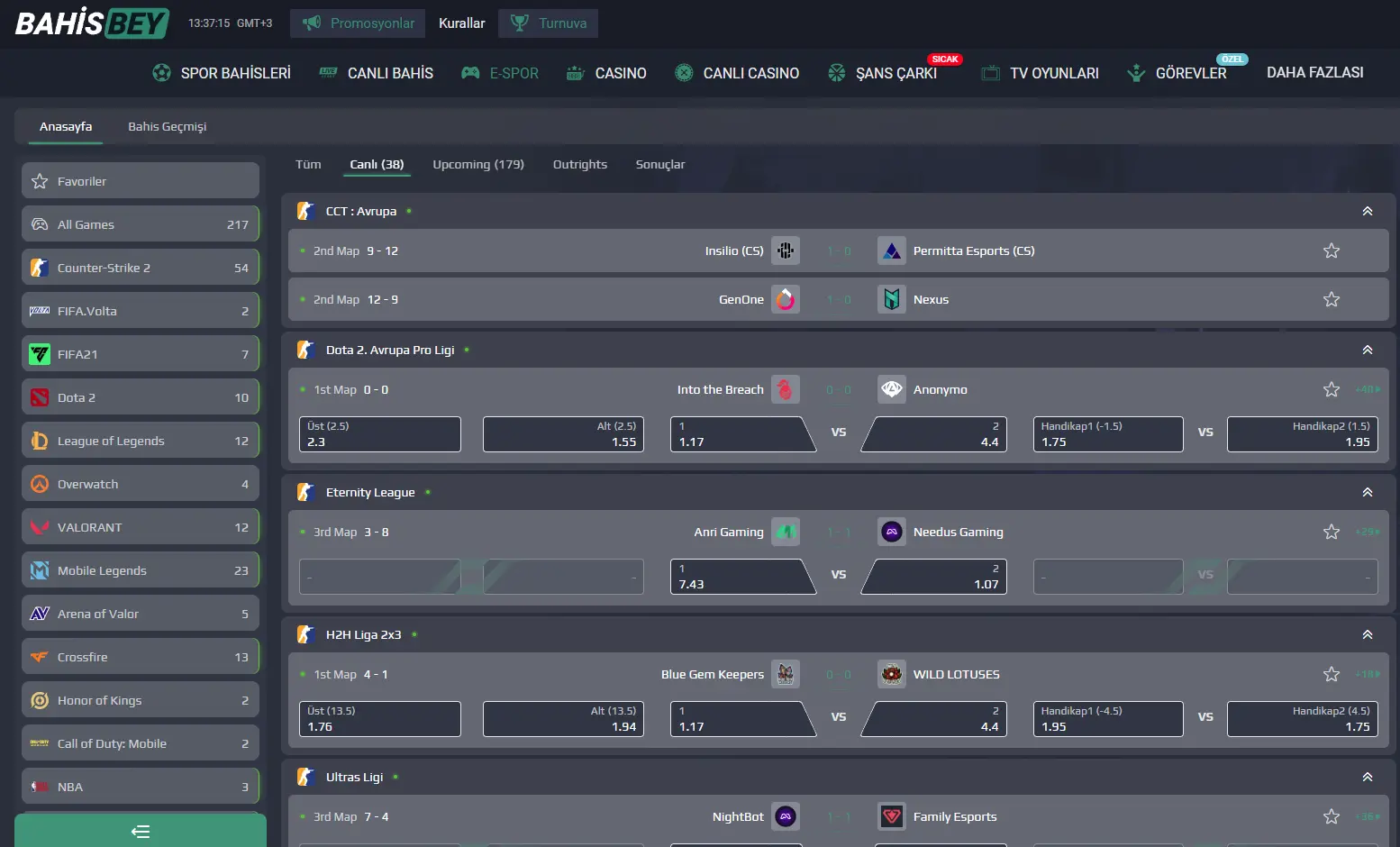This screenshot has width=1400, height=847.
Task: Click Mobile Legends sidebar icon
Action: (40, 570)
